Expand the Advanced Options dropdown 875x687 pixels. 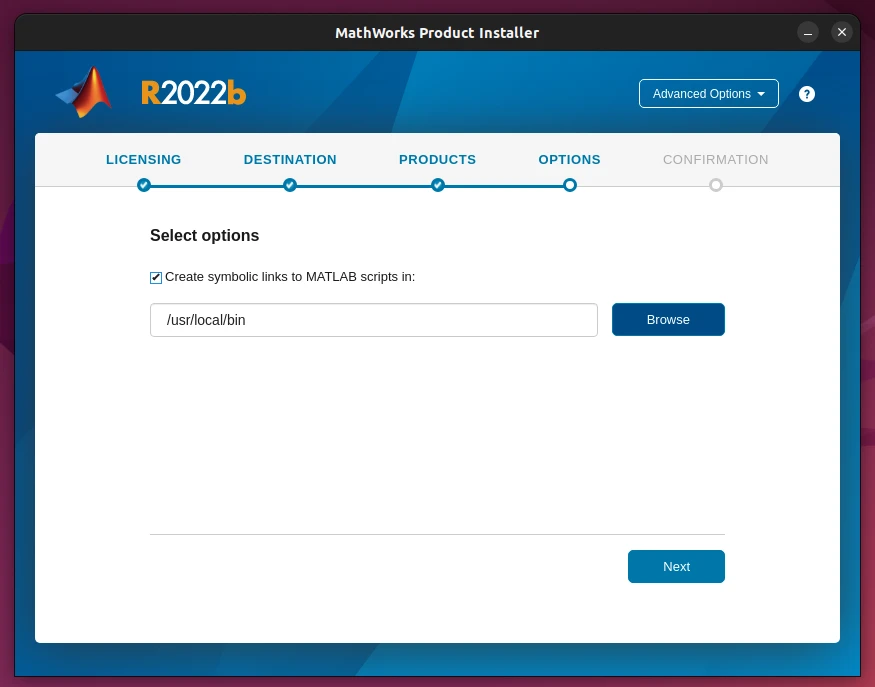pos(709,94)
